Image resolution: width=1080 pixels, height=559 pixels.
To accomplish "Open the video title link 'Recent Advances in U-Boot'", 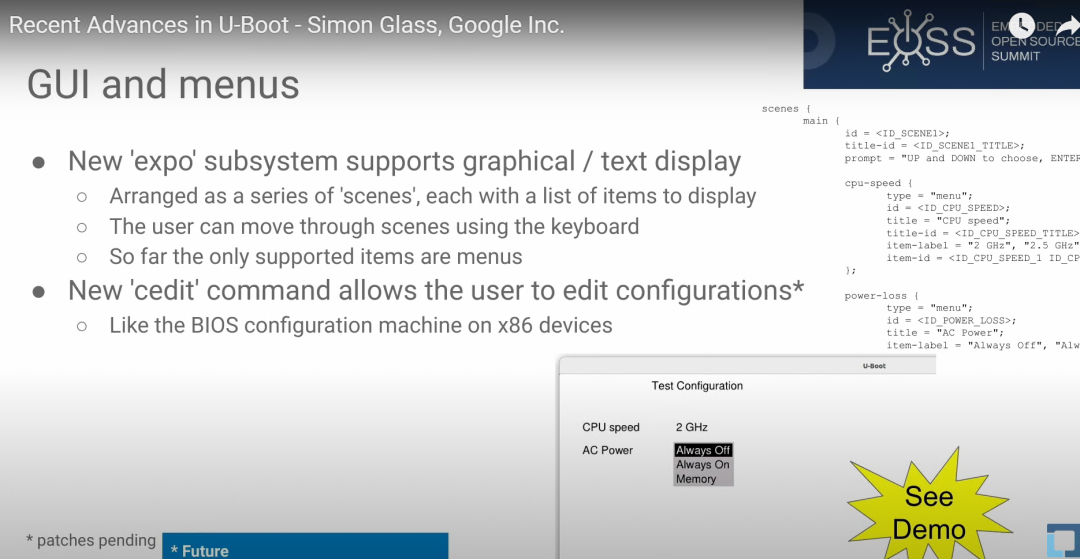I will coord(287,25).
